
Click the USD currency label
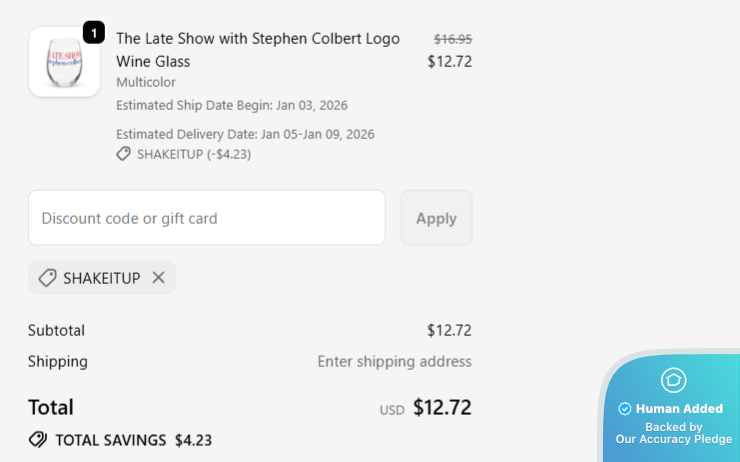click(x=392, y=410)
